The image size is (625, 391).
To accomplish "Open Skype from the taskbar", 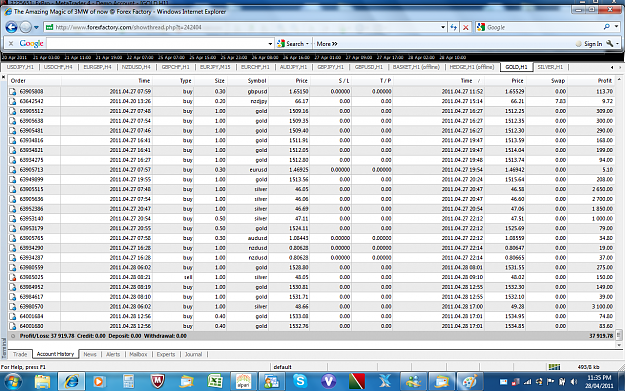I will point(300,381).
